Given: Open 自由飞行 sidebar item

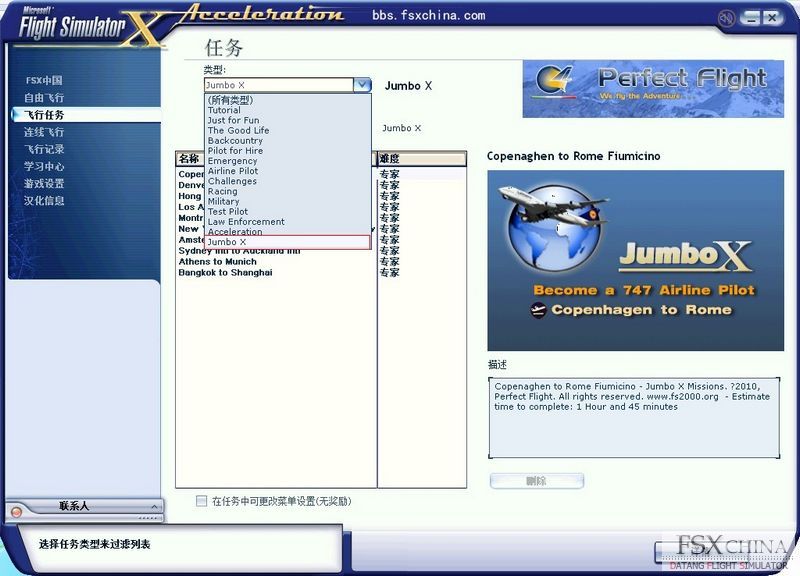Looking at the screenshot, I should pyautogui.click(x=44, y=97).
